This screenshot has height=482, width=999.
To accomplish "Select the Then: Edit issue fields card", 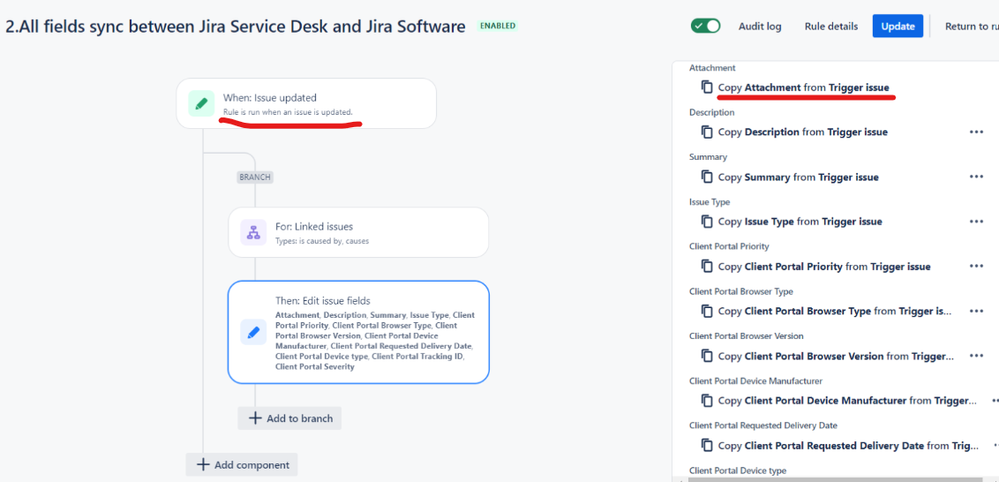I will (359, 332).
